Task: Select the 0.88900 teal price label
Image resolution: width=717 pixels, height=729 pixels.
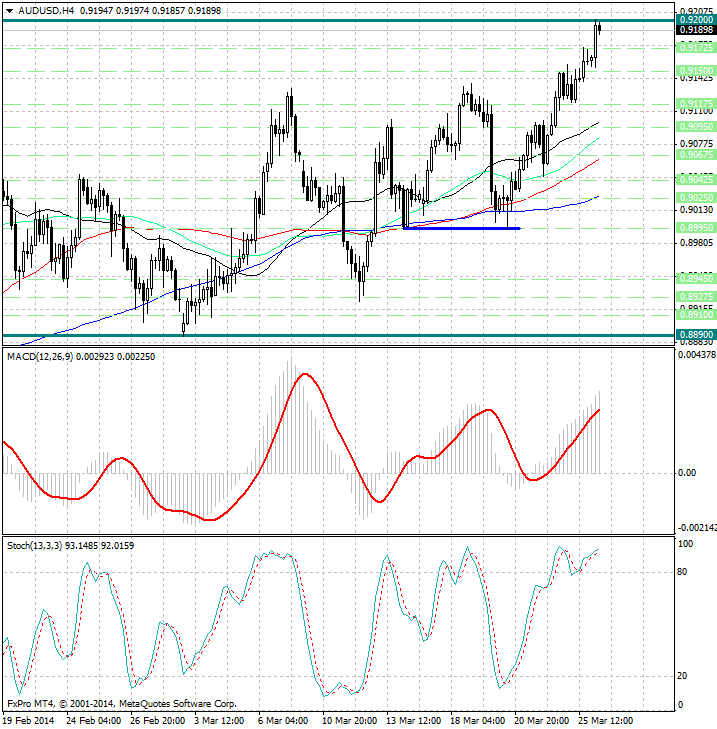Action: [696, 335]
